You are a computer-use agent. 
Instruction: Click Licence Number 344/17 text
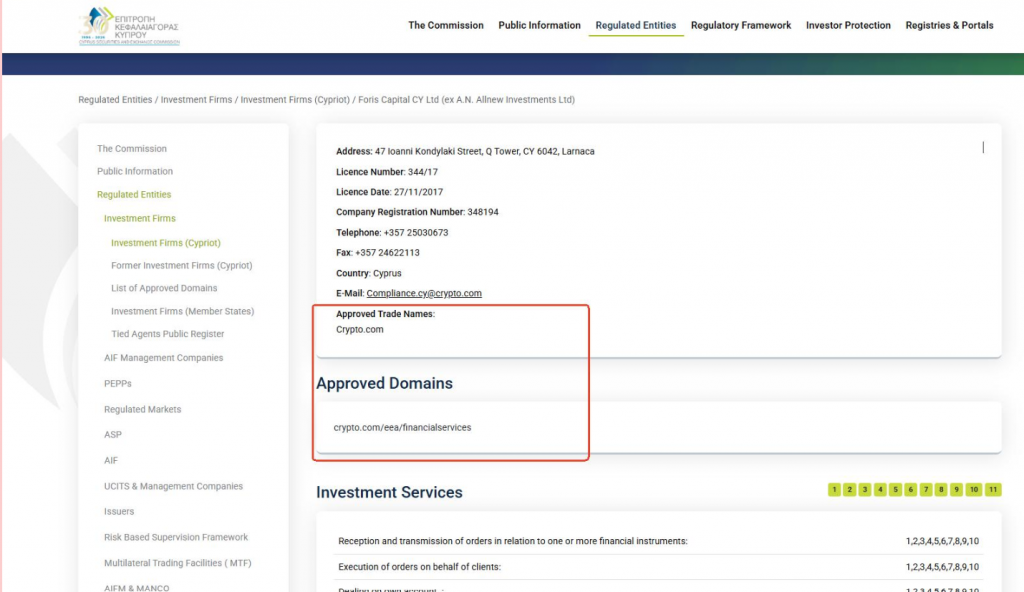387,172
